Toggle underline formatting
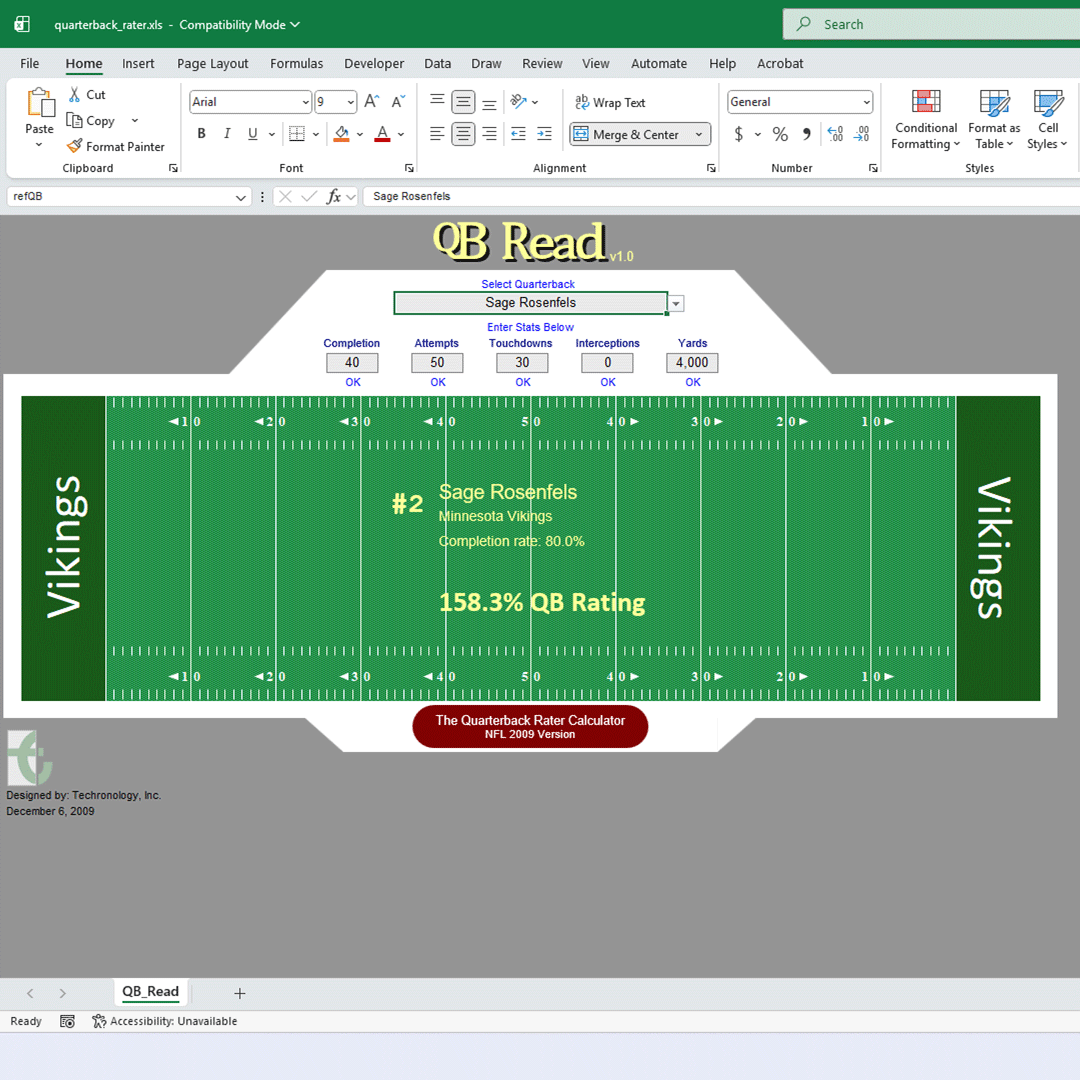The height and width of the screenshot is (1080, 1080). tap(252, 133)
